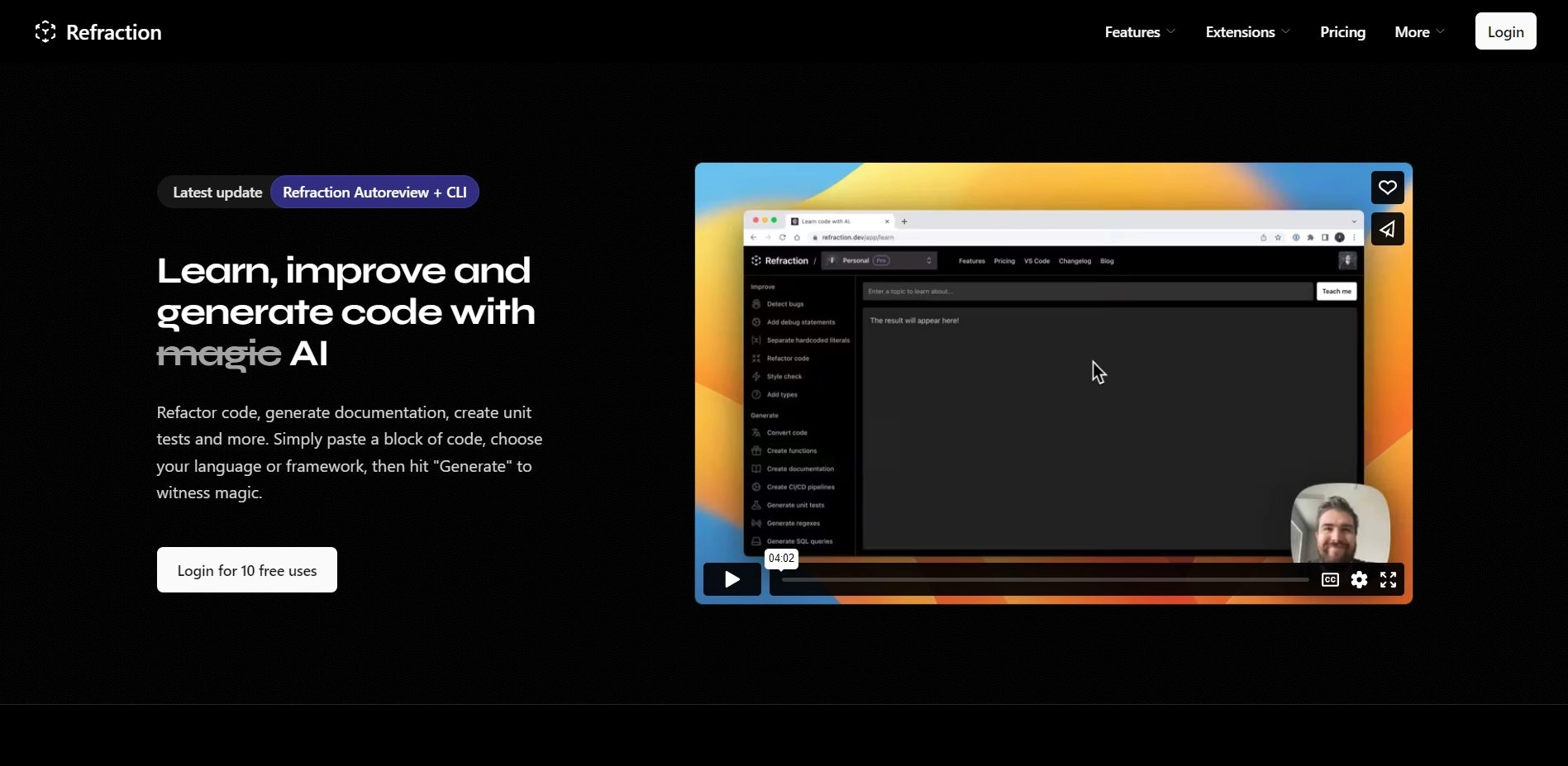Toggle closed captions on the video
The height and width of the screenshot is (766, 1568).
click(x=1329, y=579)
